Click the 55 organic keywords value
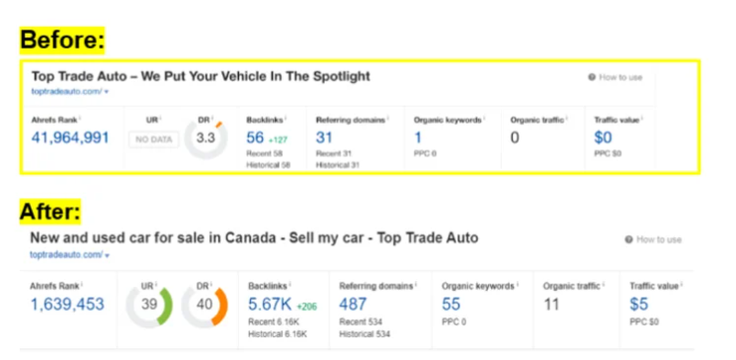The width and height of the screenshot is (736, 360). click(451, 305)
